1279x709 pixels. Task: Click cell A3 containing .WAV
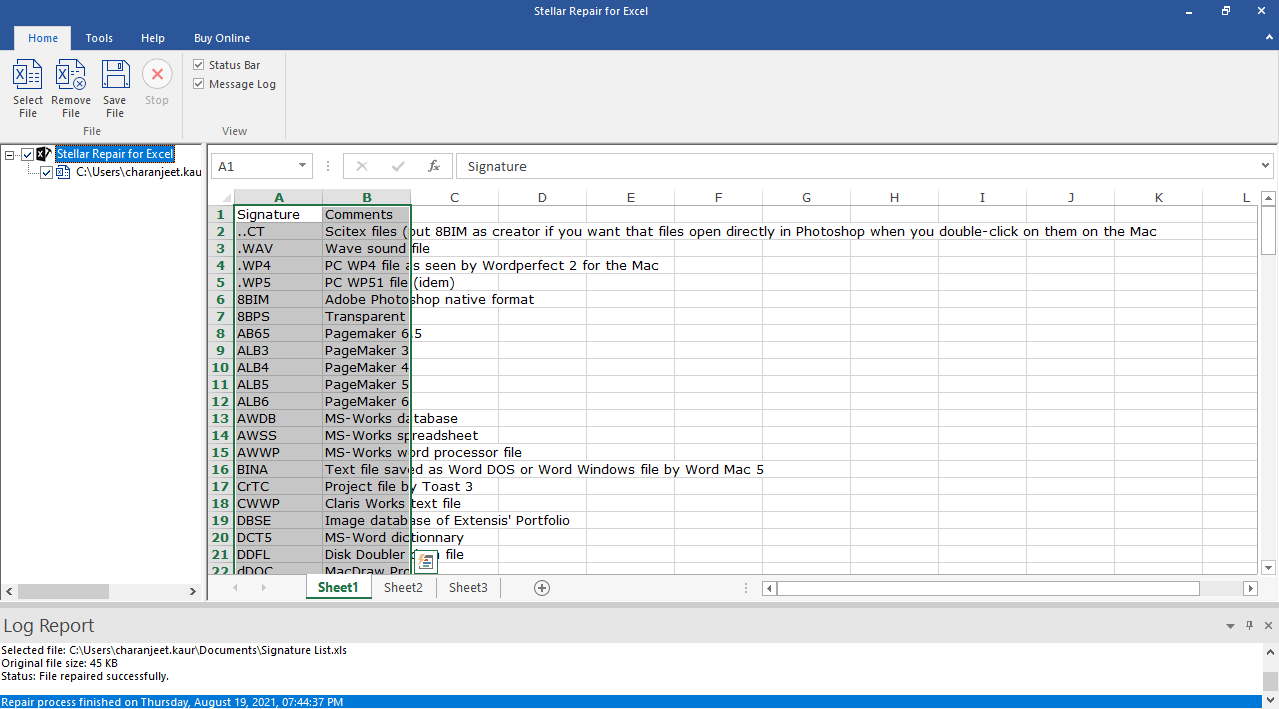278,248
